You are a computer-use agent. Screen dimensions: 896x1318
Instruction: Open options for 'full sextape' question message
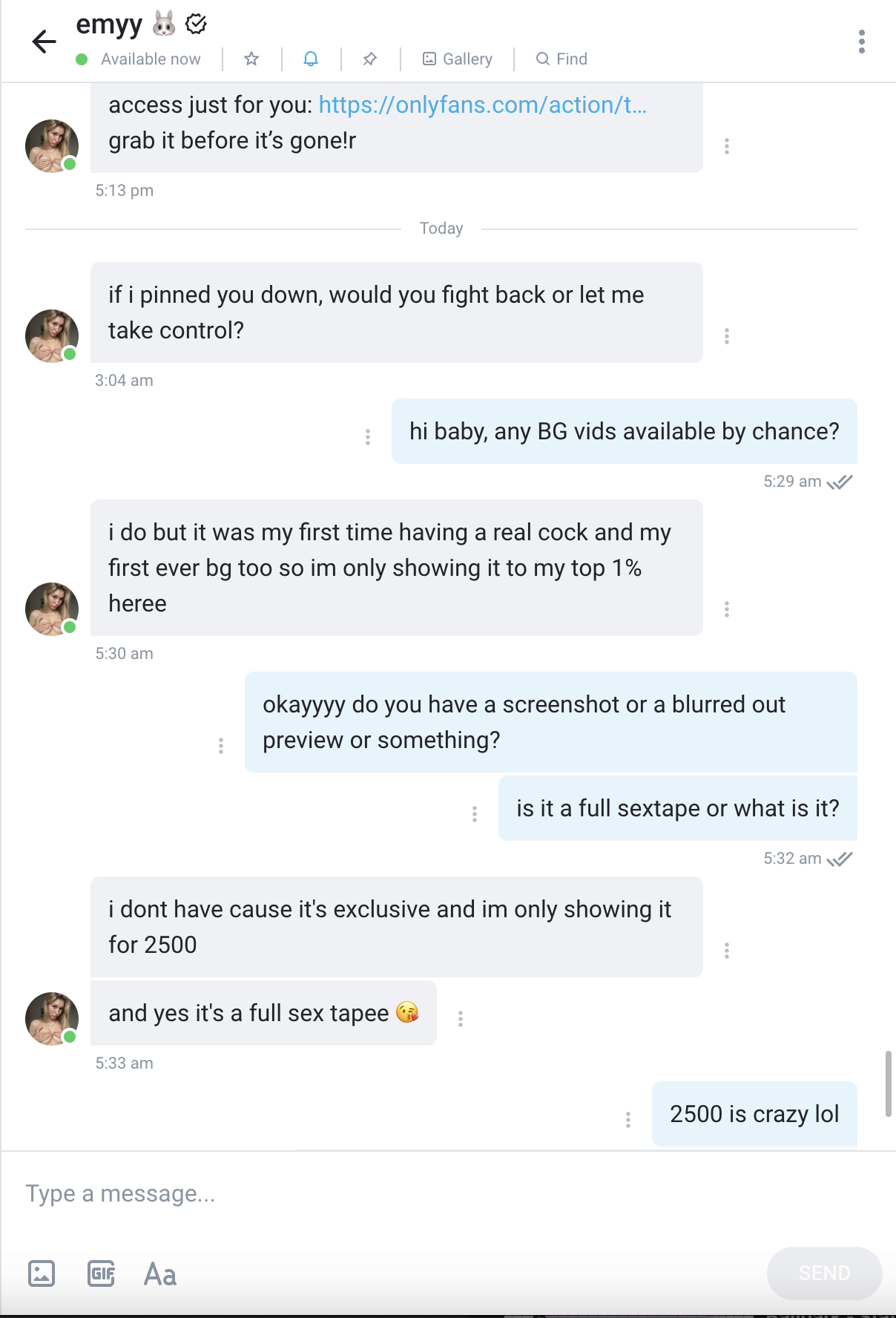pyautogui.click(x=475, y=814)
